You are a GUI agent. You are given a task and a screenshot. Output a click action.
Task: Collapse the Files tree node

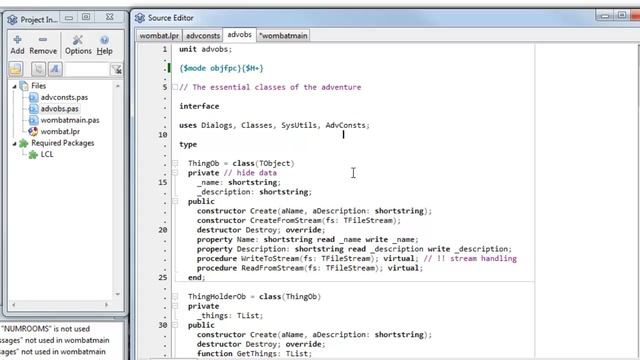pos(14,86)
